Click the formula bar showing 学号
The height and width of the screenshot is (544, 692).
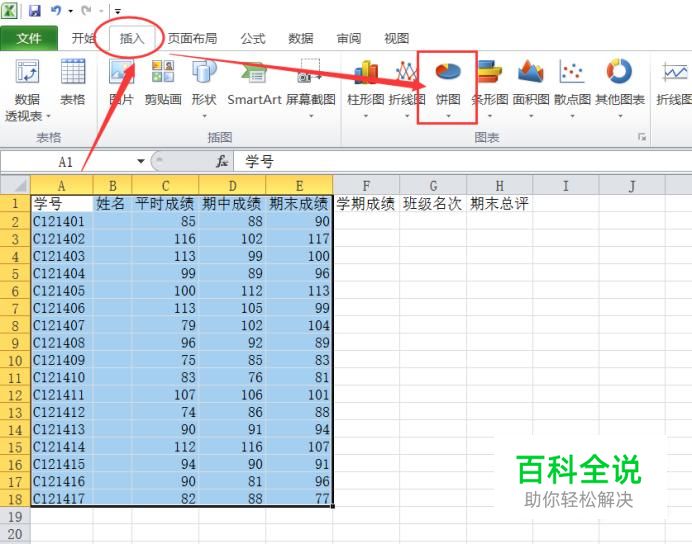click(x=463, y=161)
